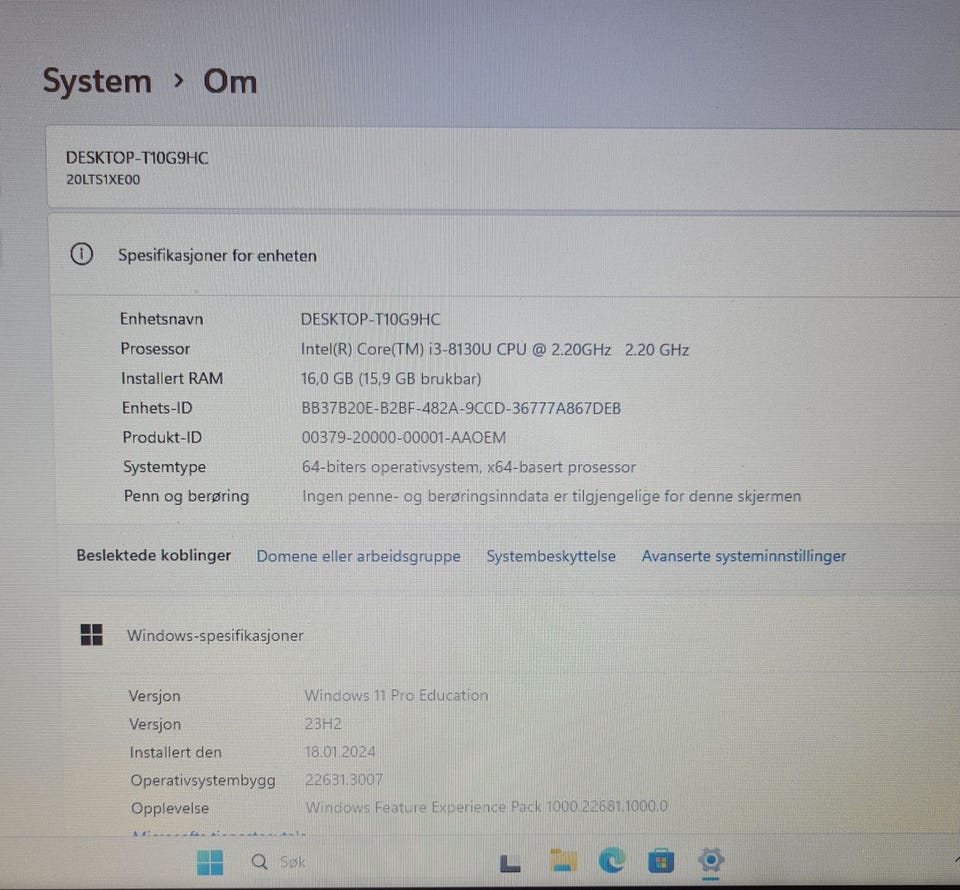Open the Systembeskyttelse link
This screenshot has width=960, height=890.
(x=551, y=556)
